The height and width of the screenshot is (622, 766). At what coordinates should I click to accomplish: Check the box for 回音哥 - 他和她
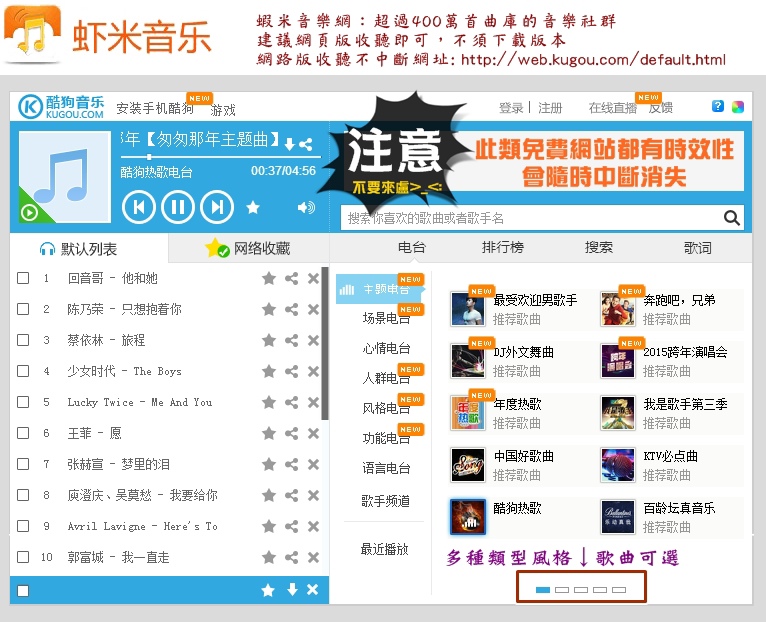[x=23, y=278]
